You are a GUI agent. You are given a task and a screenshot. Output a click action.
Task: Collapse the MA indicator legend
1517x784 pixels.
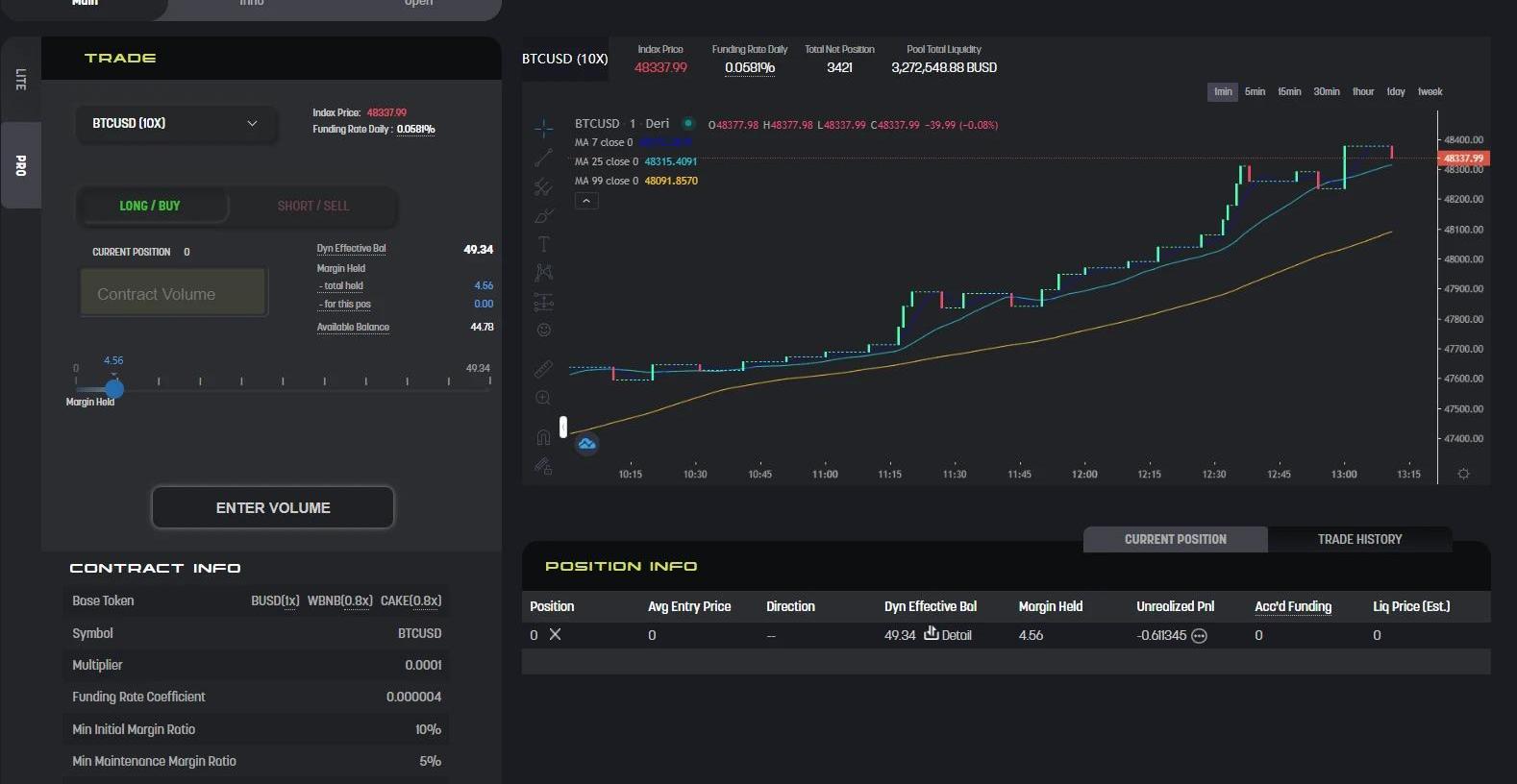(586, 201)
